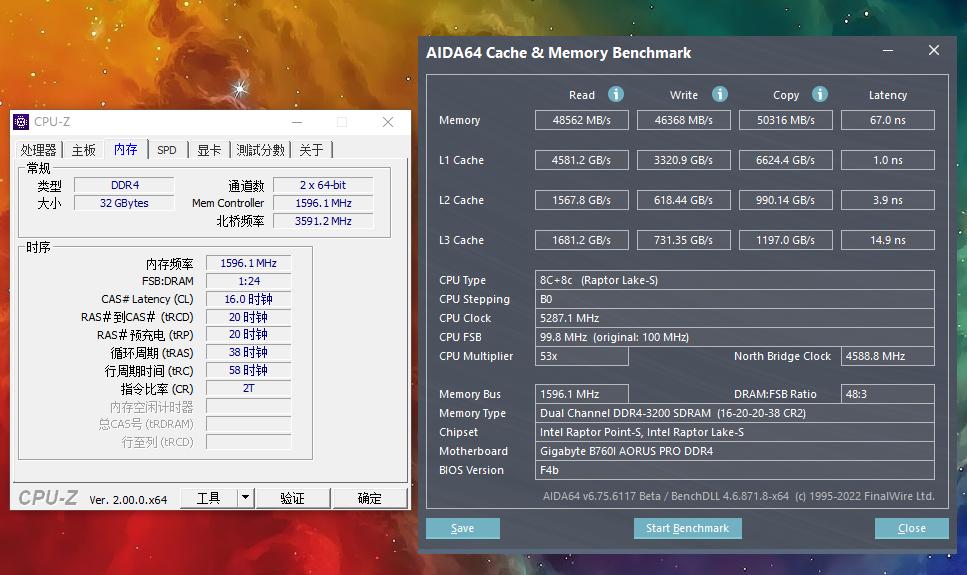967x575 pixels.
Task: Open the SPD tab in CPU-Z
Action: pyautogui.click(x=167, y=150)
